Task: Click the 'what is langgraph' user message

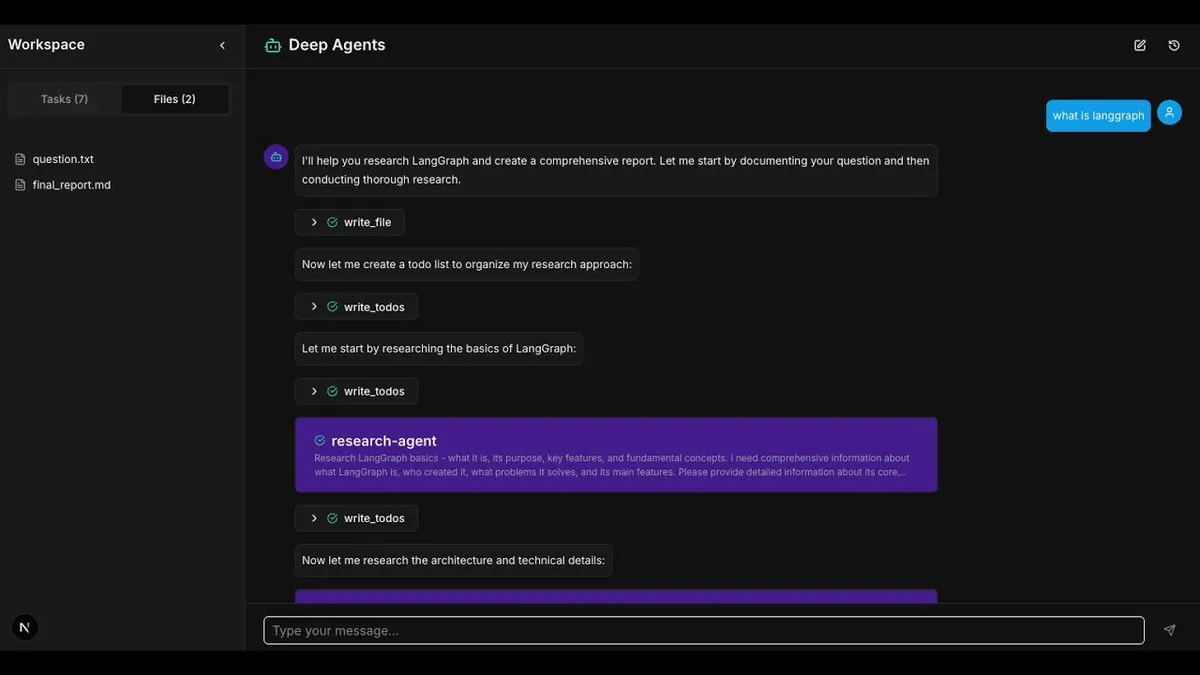Action: coord(1098,116)
